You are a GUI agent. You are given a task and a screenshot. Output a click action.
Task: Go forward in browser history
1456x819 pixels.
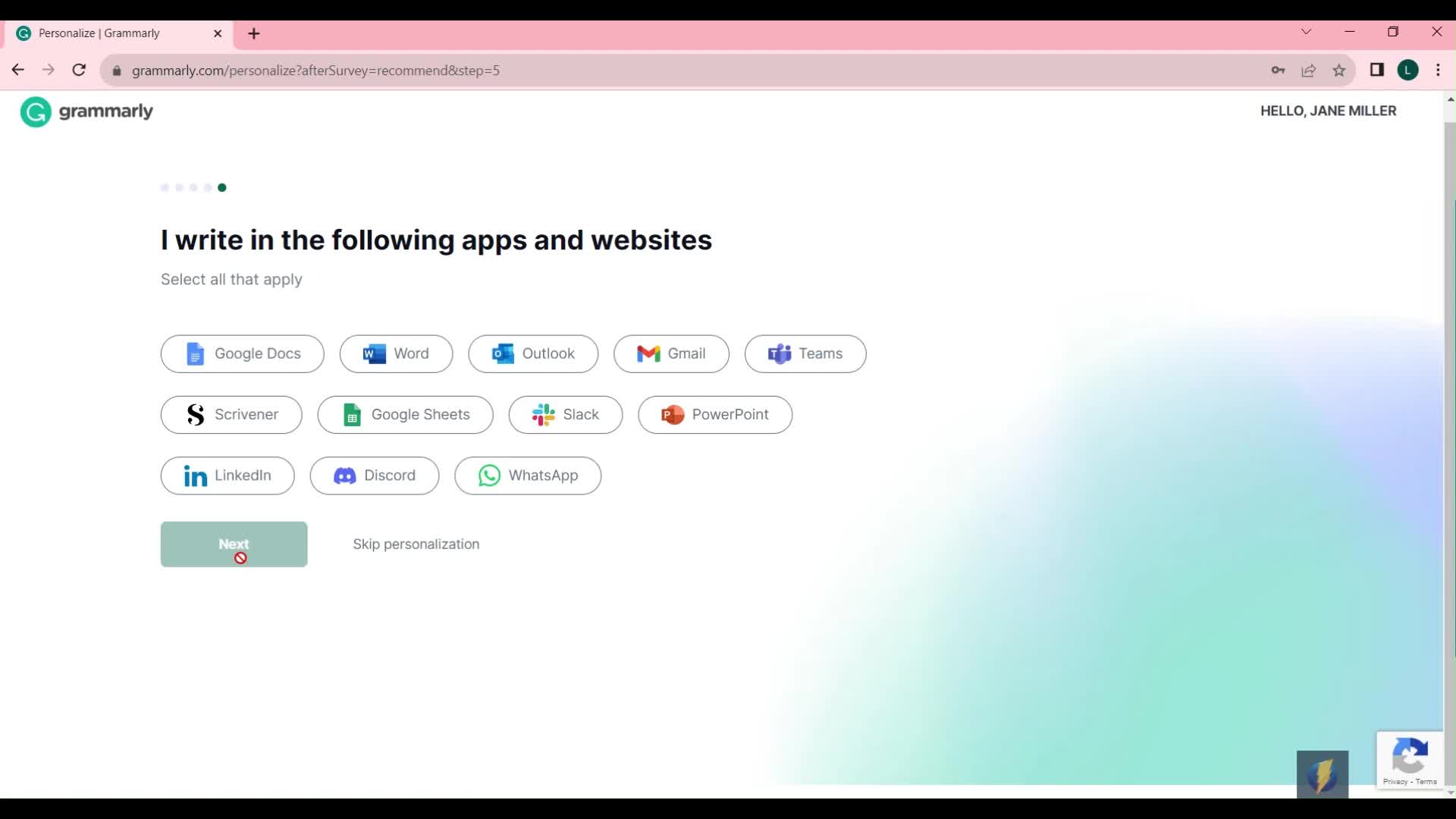click(x=49, y=70)
